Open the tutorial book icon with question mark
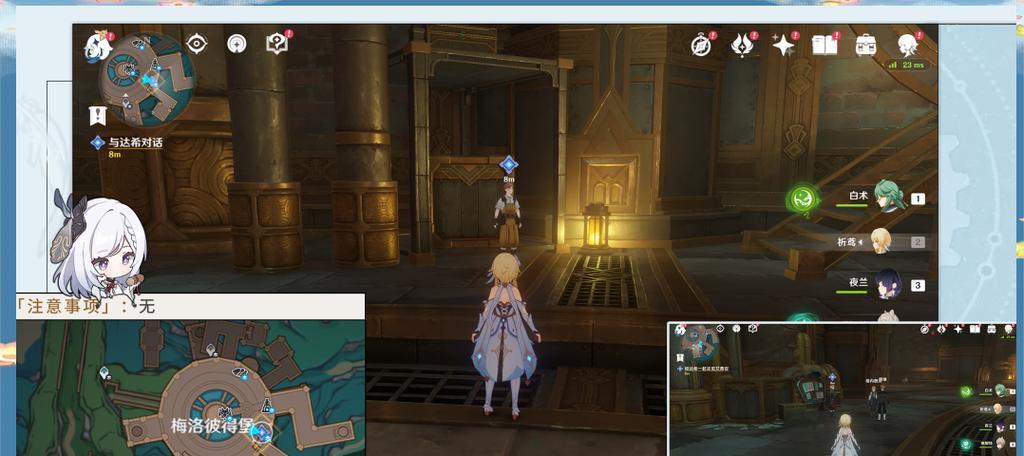The image size is (1024, 456). [277, 44]
